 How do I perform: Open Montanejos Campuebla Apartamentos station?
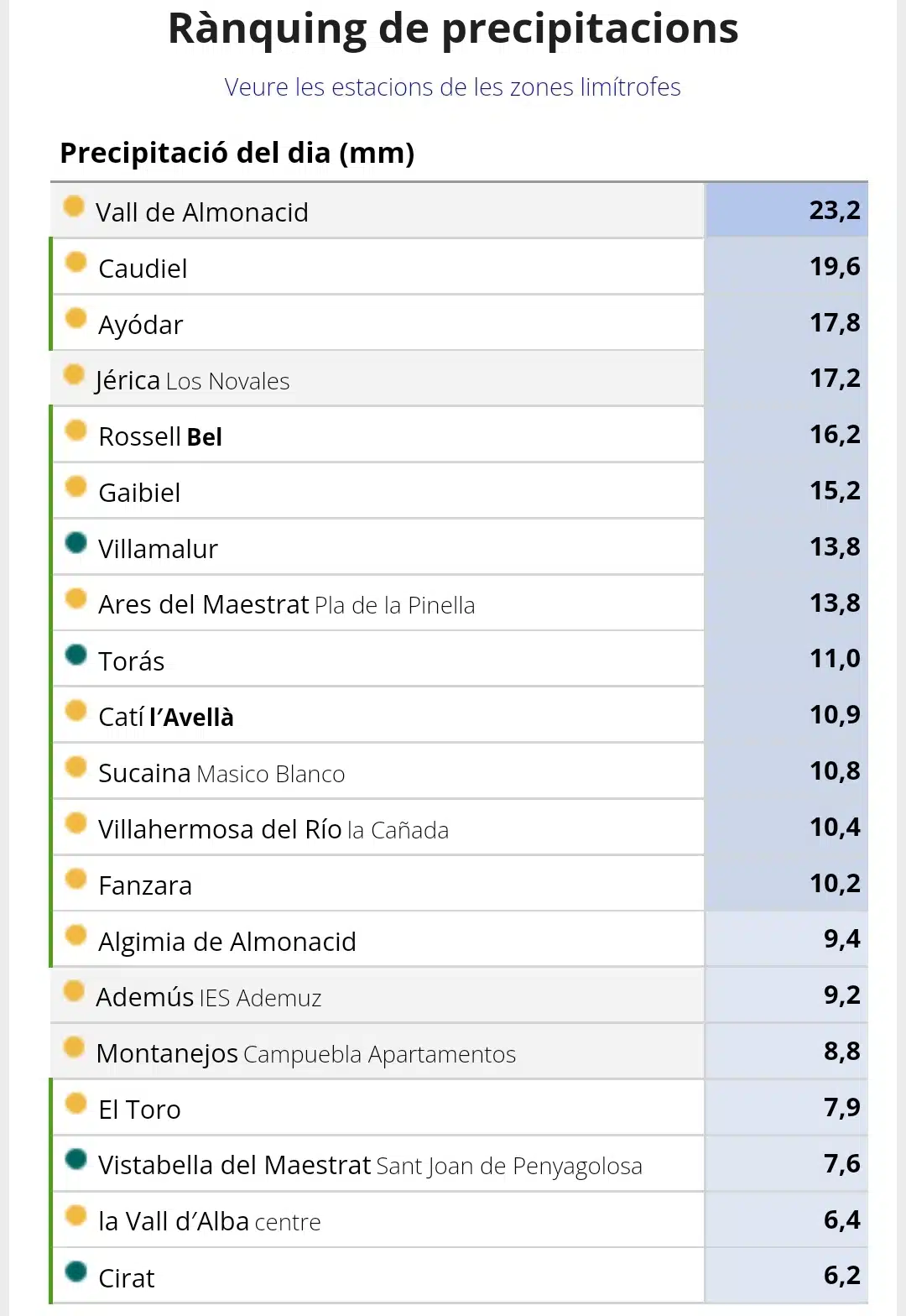click(306, 1053)
